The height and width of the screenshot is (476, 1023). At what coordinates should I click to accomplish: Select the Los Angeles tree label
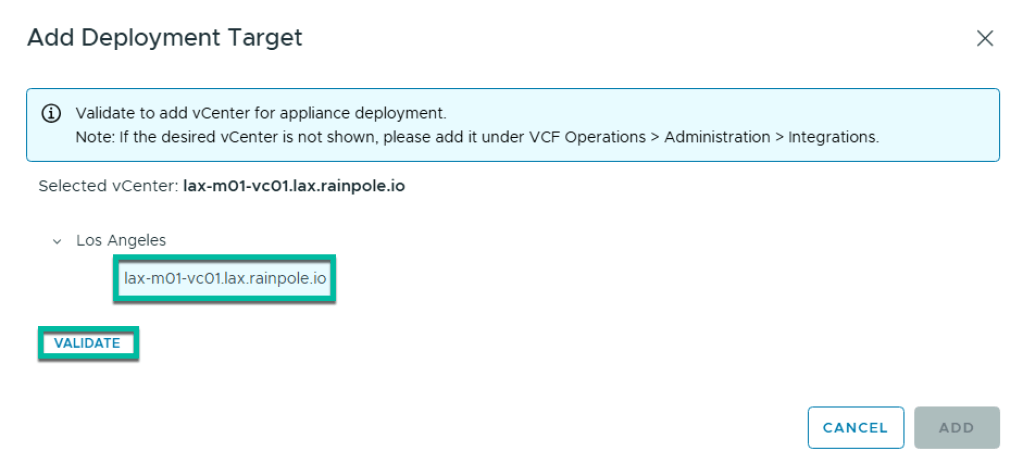coord(121,241)
